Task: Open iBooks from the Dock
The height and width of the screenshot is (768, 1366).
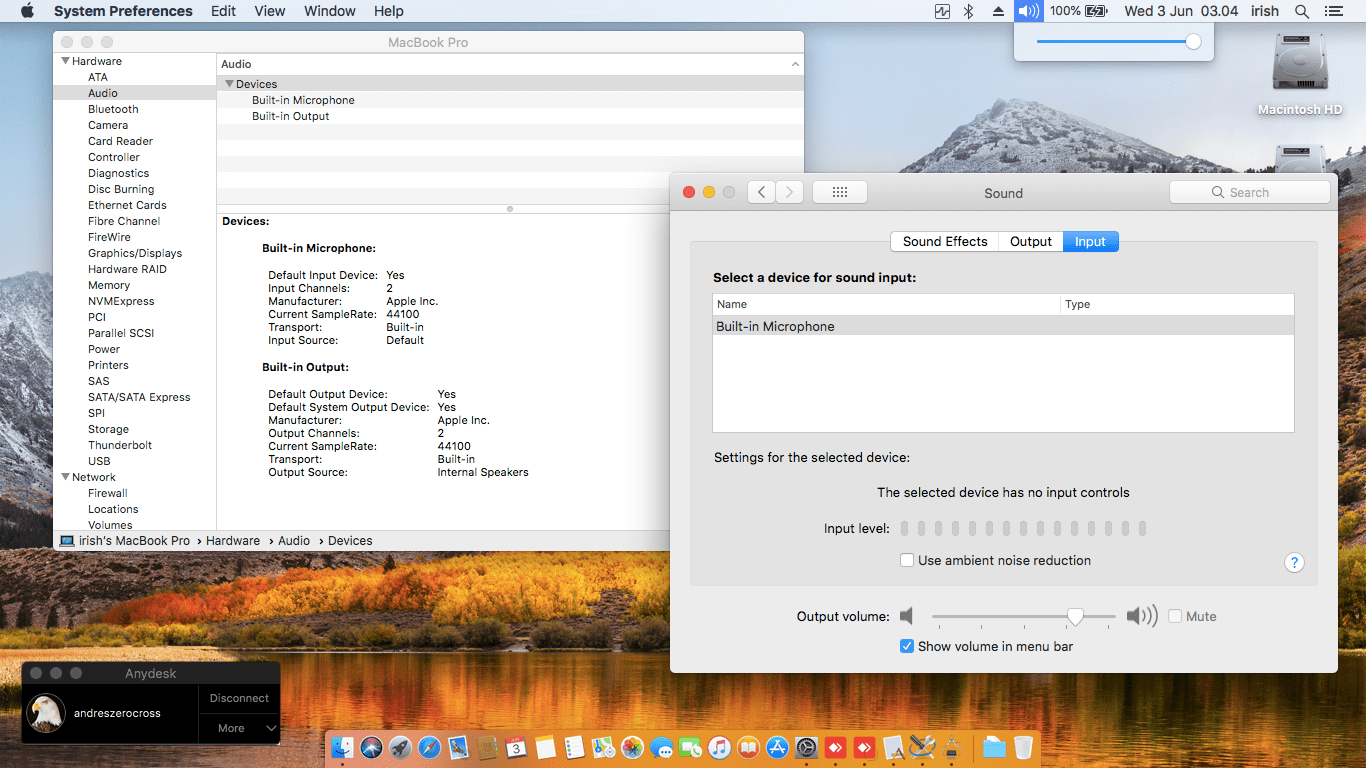Action: [748, 747]
